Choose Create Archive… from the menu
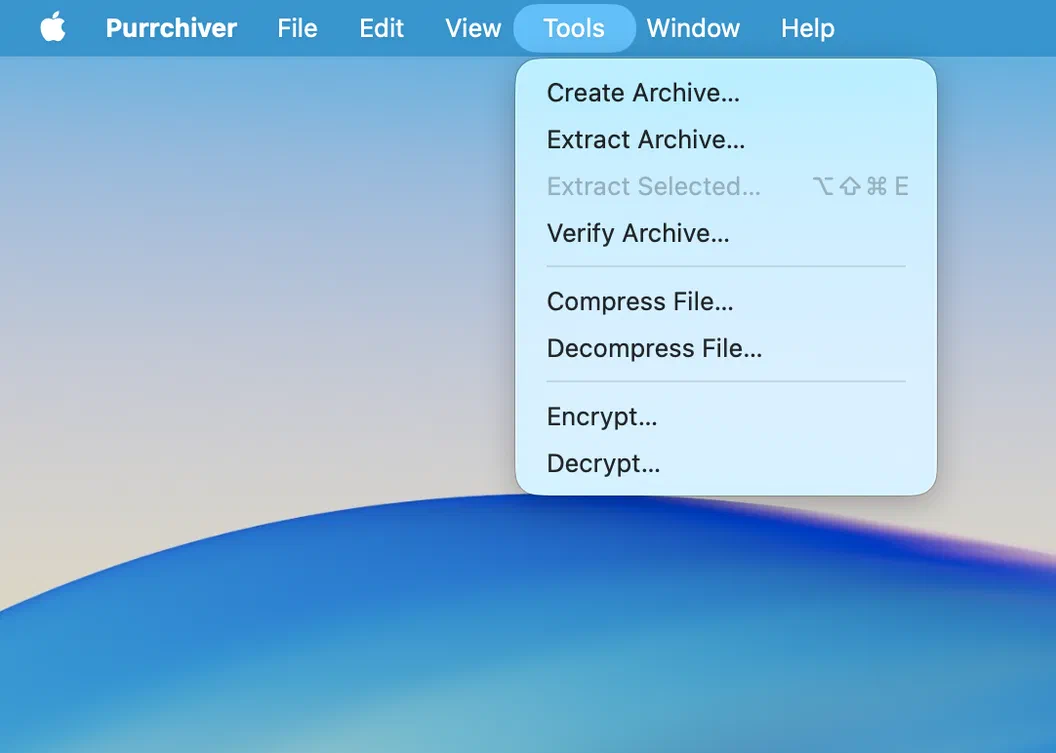 tap(726, 93)
